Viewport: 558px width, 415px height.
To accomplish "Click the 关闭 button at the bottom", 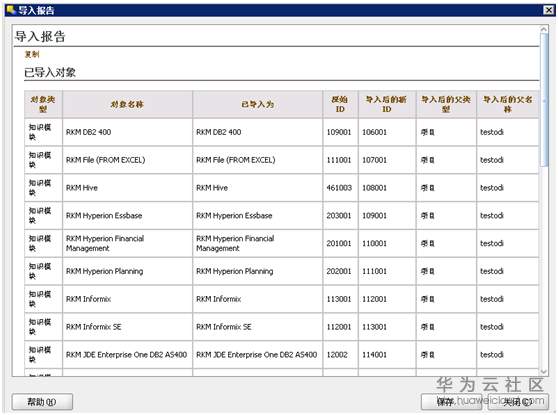I will (518, 402).
